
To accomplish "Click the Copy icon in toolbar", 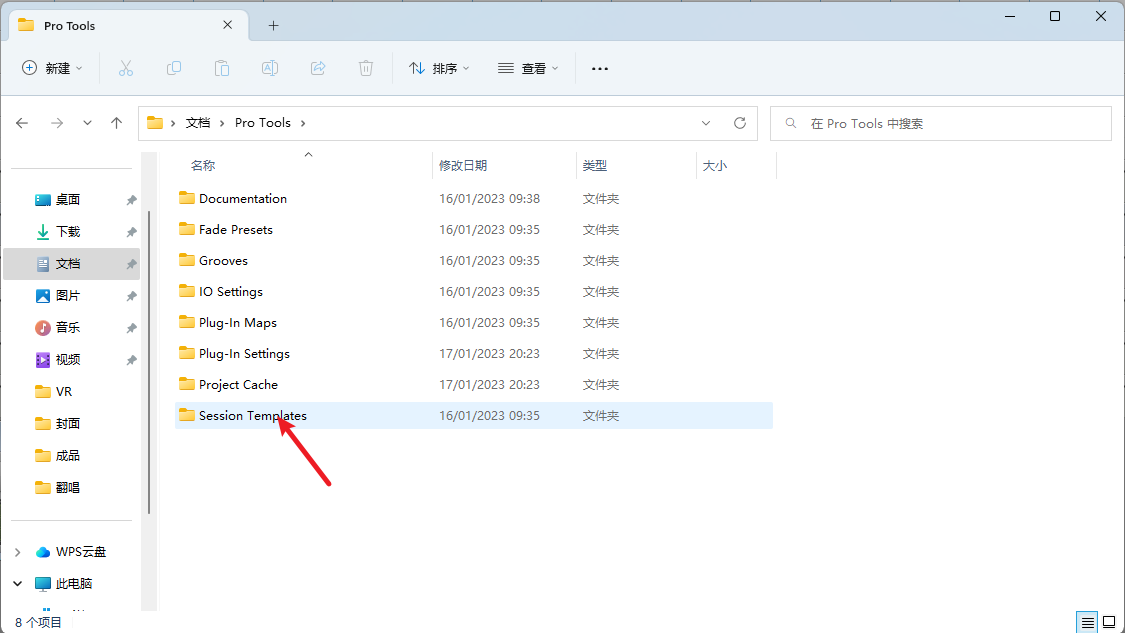I will pyautogui.click(x=174, y=68).
